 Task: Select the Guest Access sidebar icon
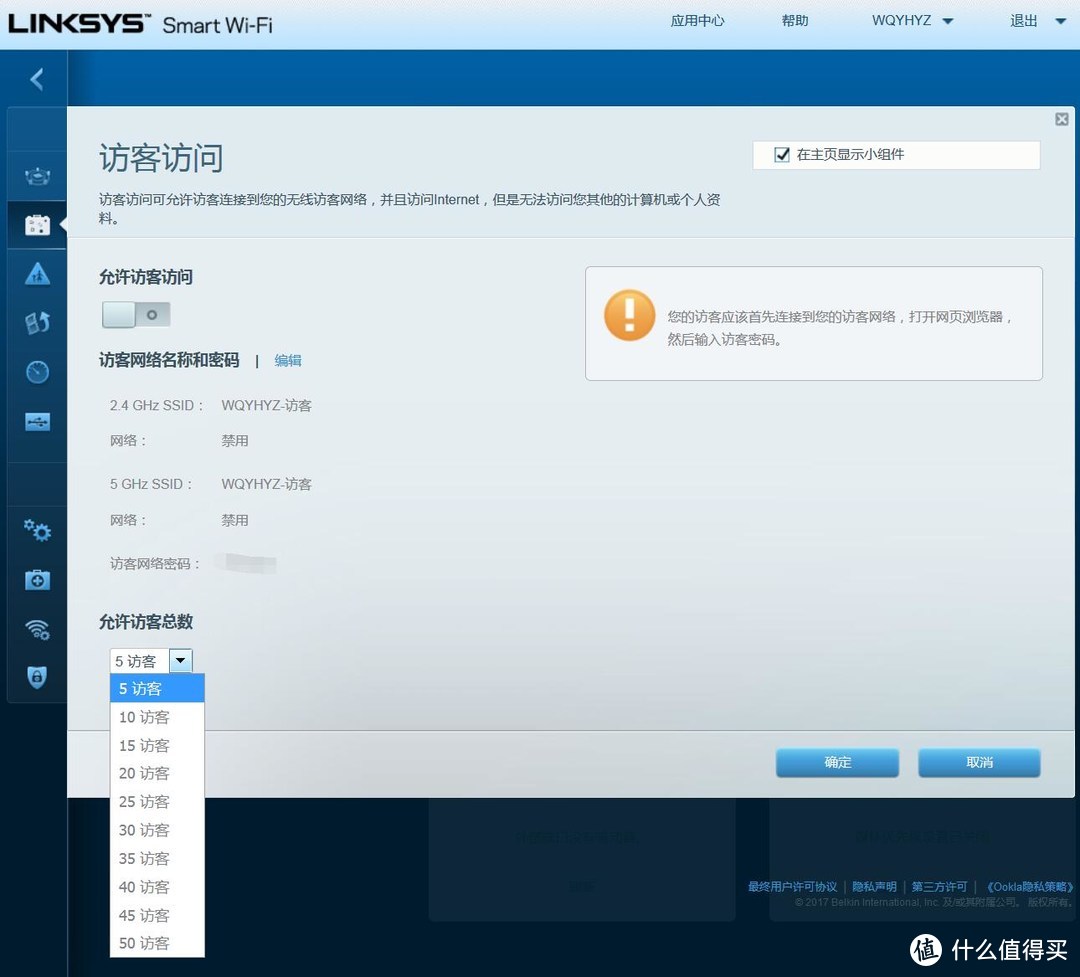[37, 224]
